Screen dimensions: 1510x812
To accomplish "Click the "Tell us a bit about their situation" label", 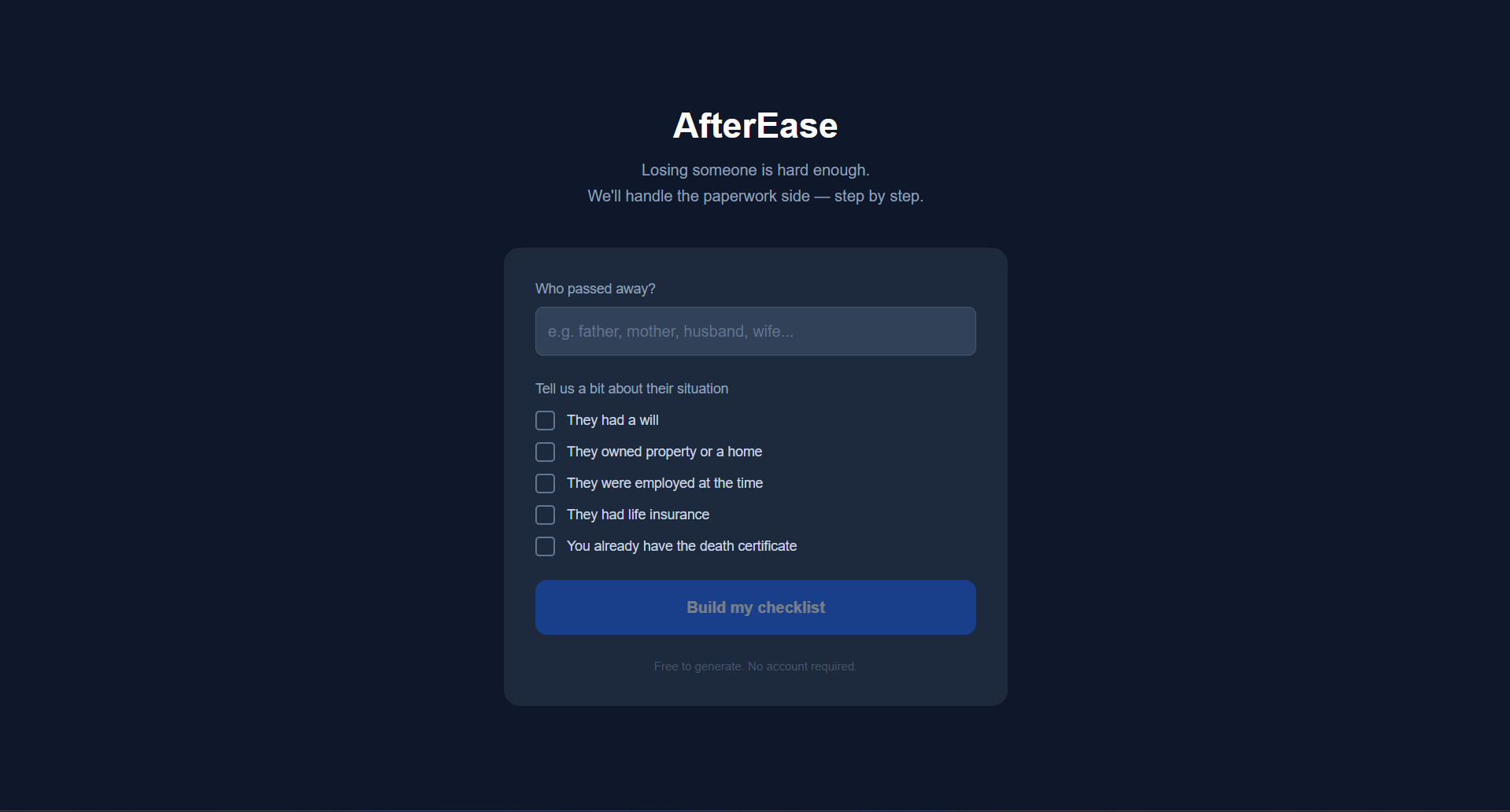I will click(x=631, y=388).
